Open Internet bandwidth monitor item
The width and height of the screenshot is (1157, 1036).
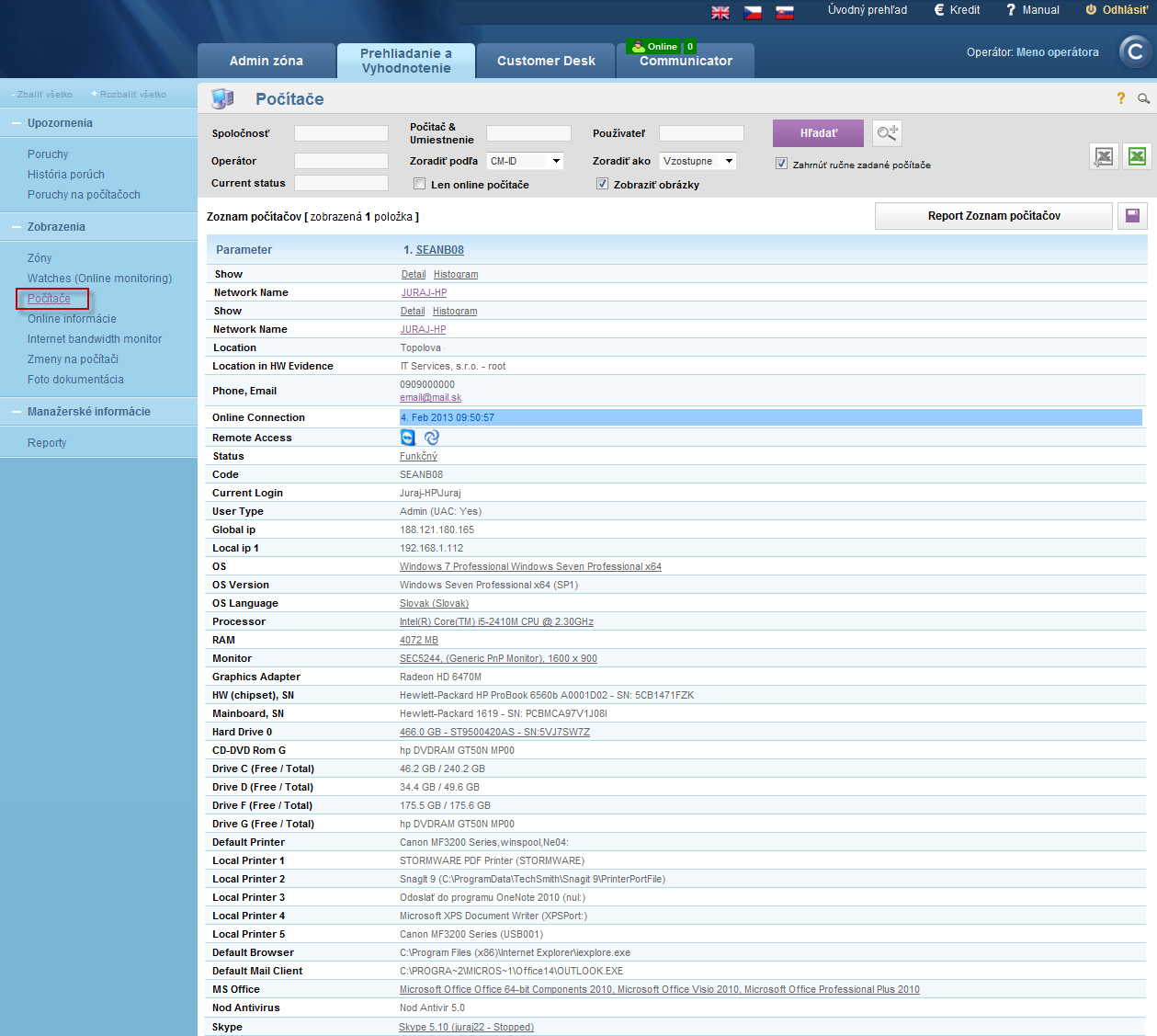coord(95,339)
